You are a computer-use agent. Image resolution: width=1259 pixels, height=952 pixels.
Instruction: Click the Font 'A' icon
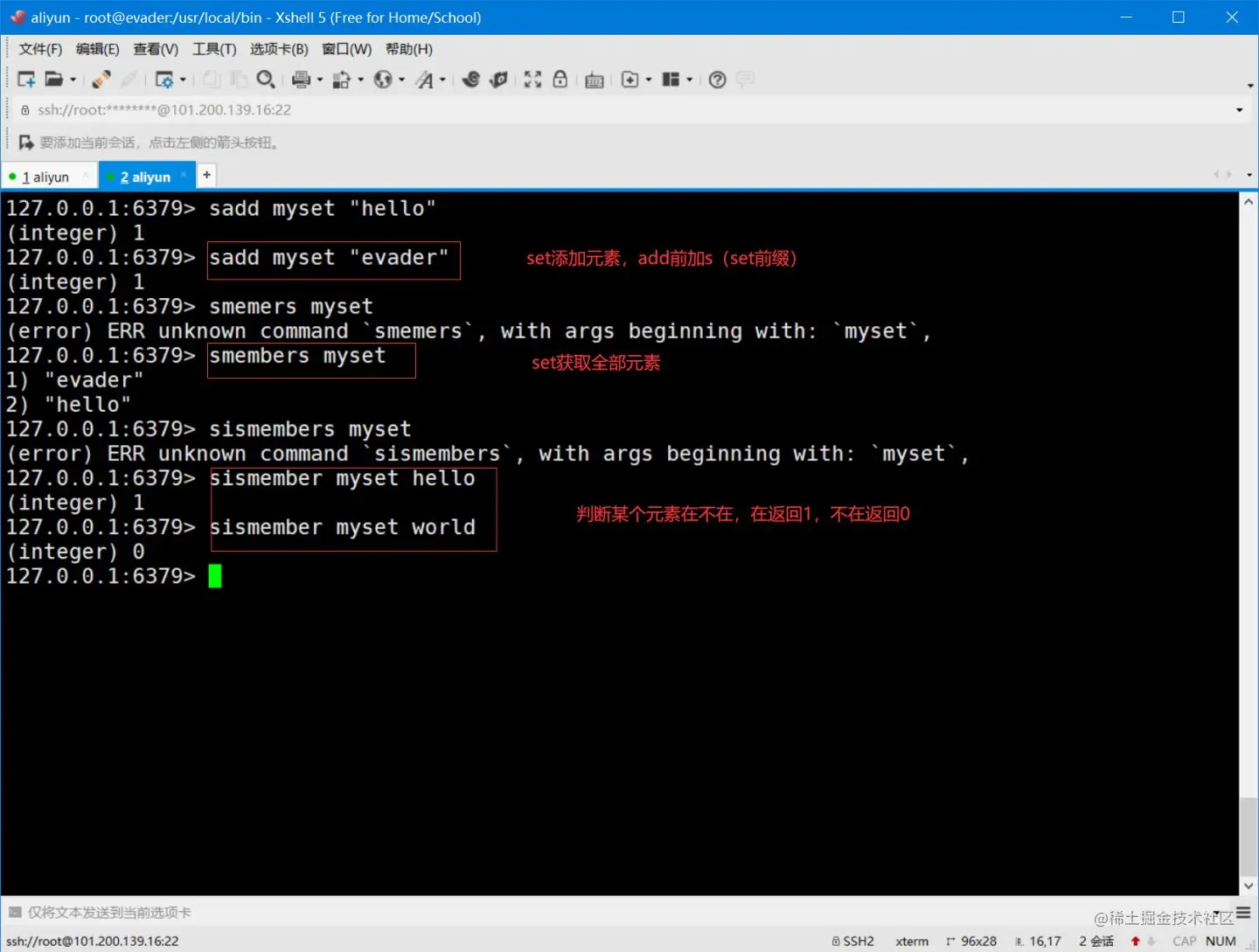click(x=424, y=80)
